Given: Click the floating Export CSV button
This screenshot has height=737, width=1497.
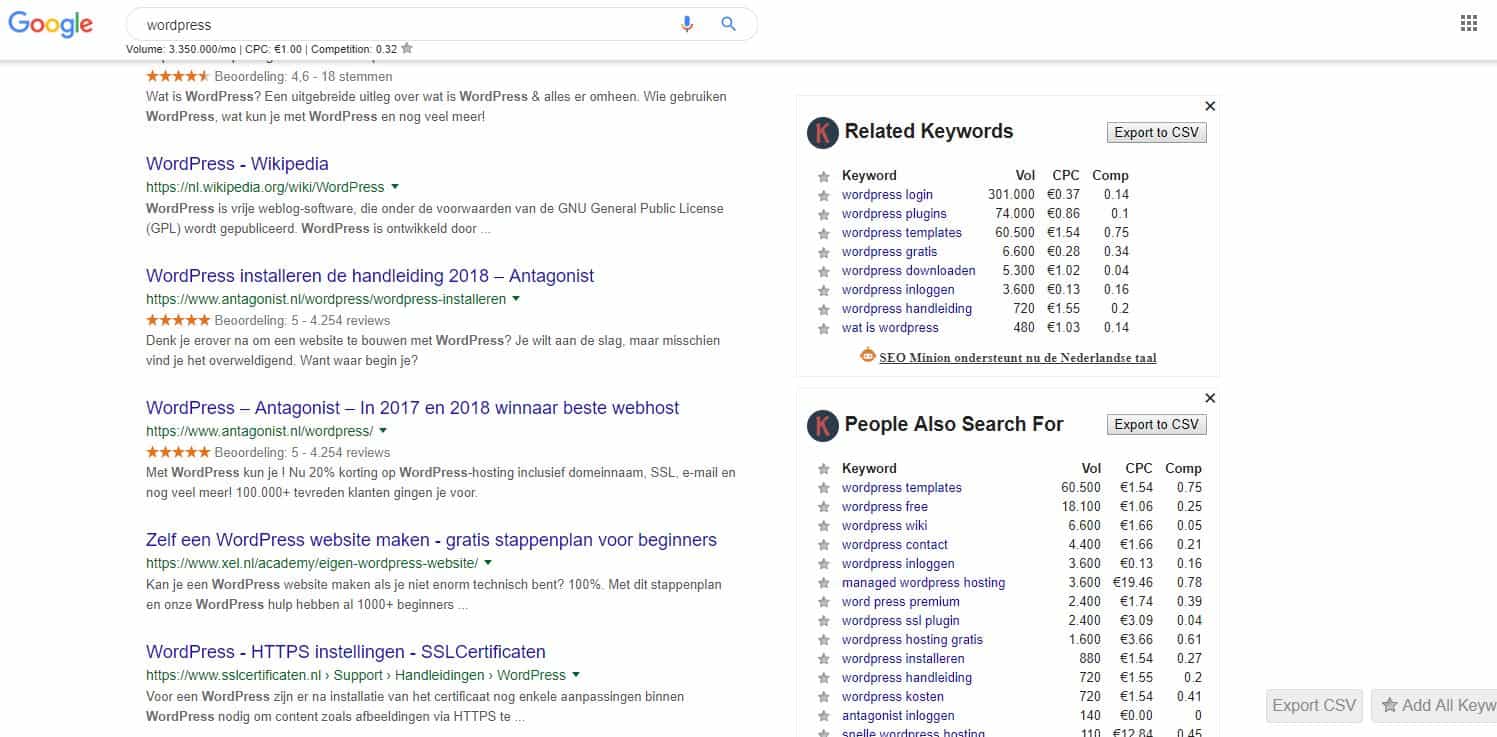Looking at the screenshot, I should 1314,705.
